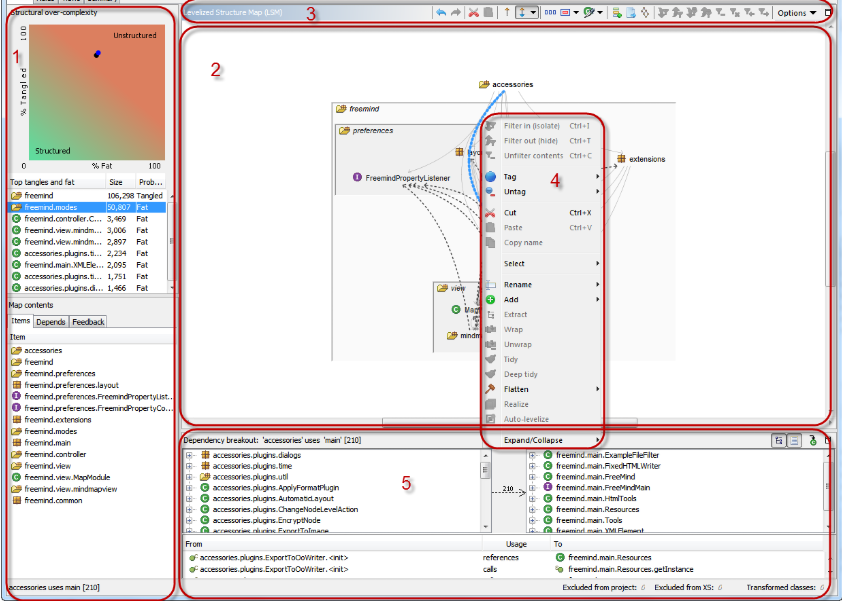This screenshot has width=842, height=604.
Task: Switch to the Depends tab
Action: pyautogui.click(x=51, y=322)
